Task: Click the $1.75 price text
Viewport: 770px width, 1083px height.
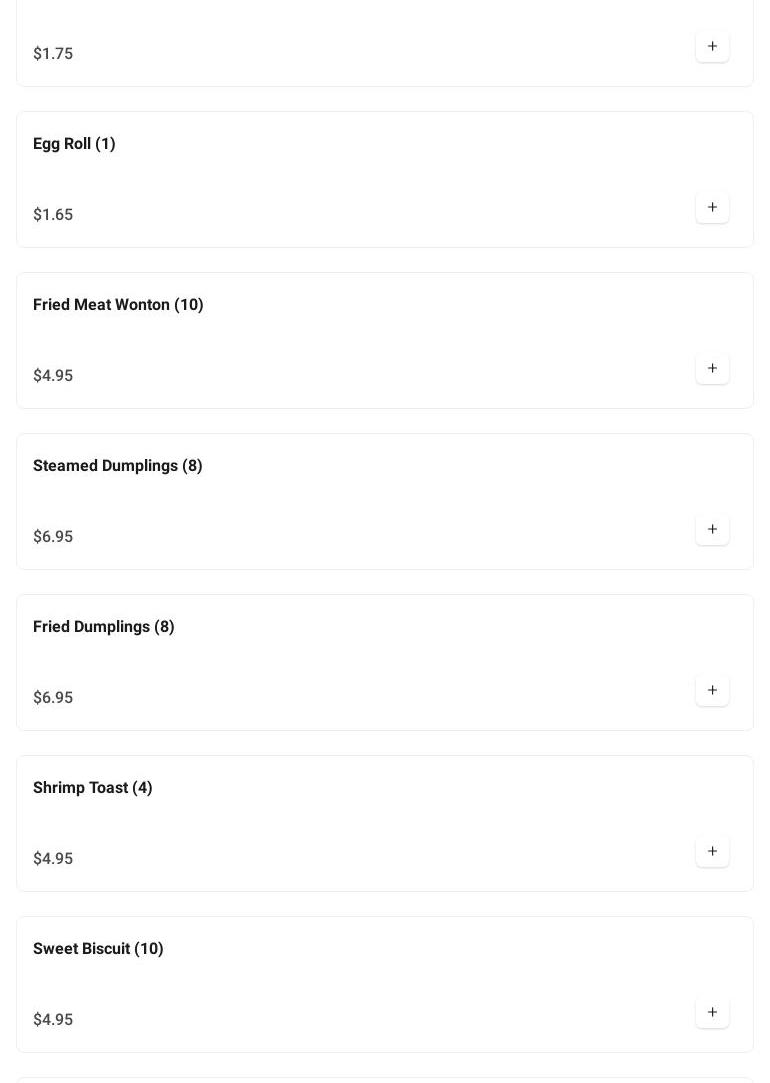Action: [x=53, y=54]
